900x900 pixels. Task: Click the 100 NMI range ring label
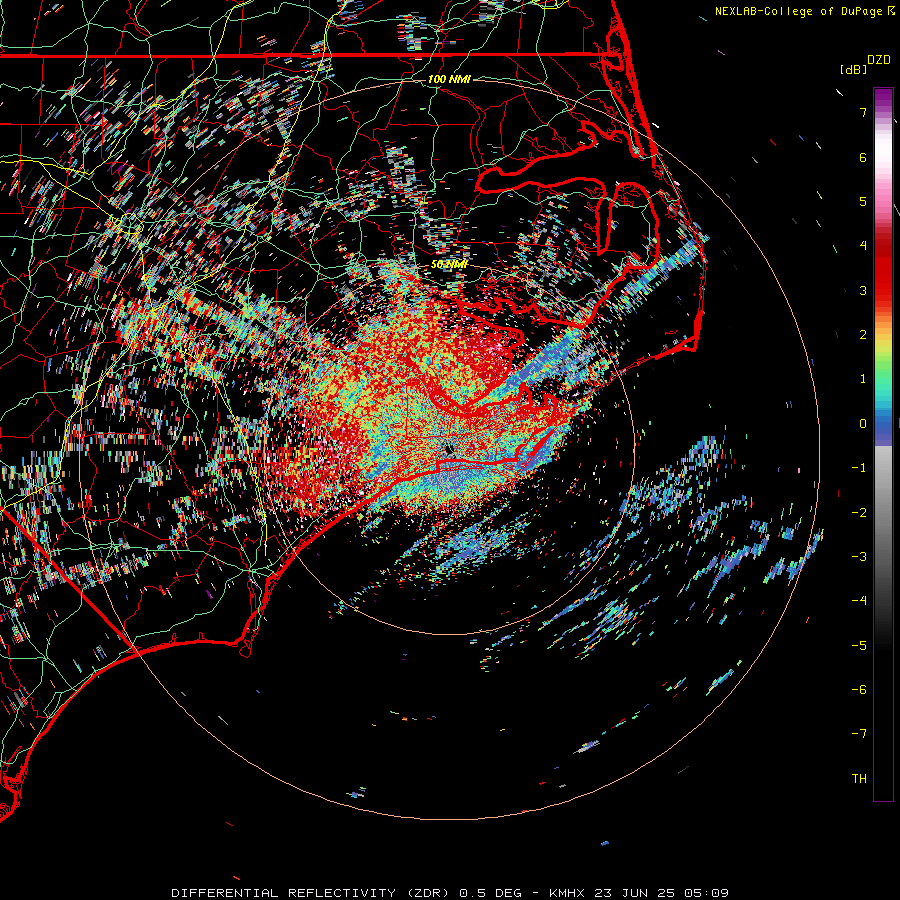click(449, 79)
